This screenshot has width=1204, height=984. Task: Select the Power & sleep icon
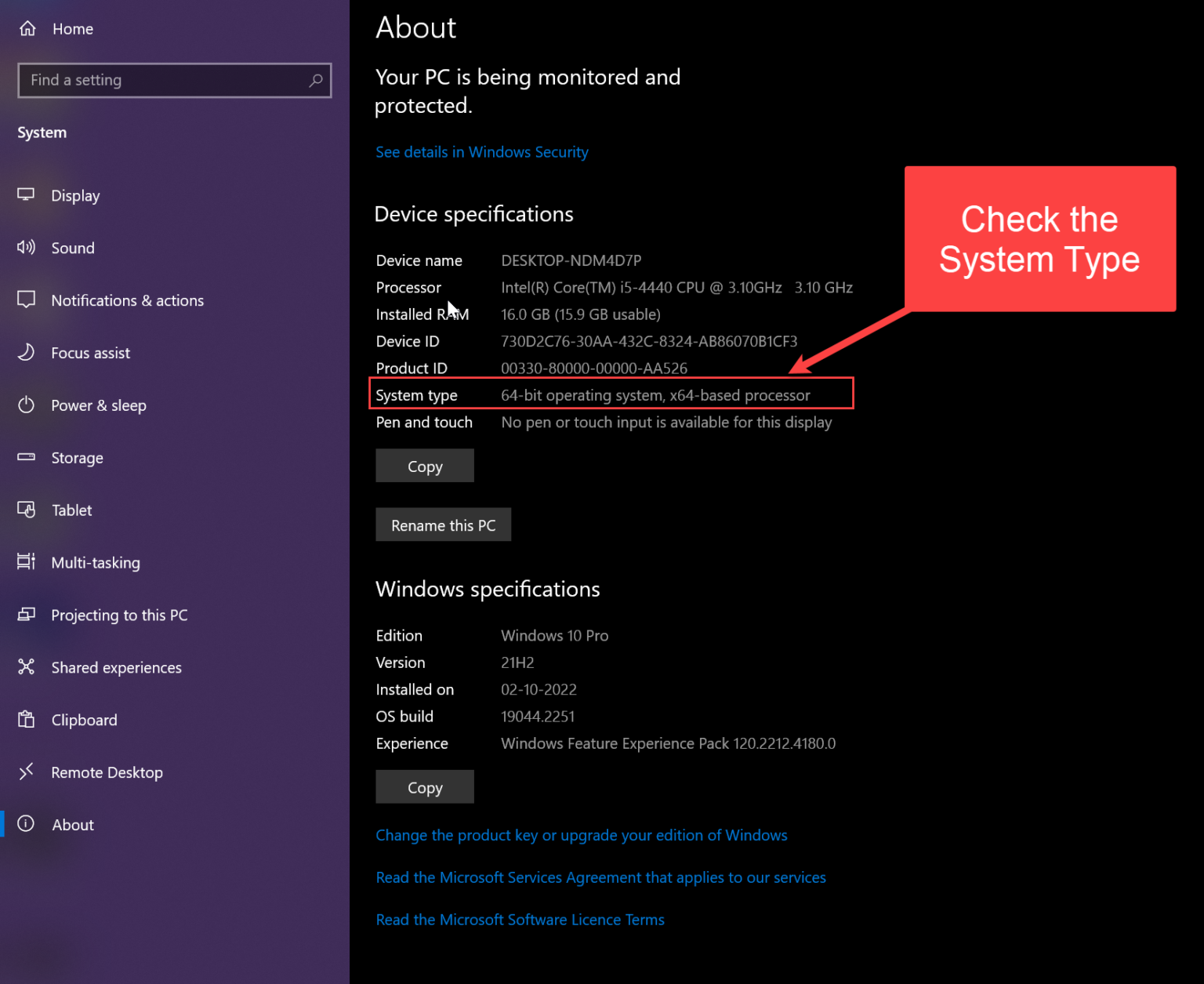click(x=26, y=405)
